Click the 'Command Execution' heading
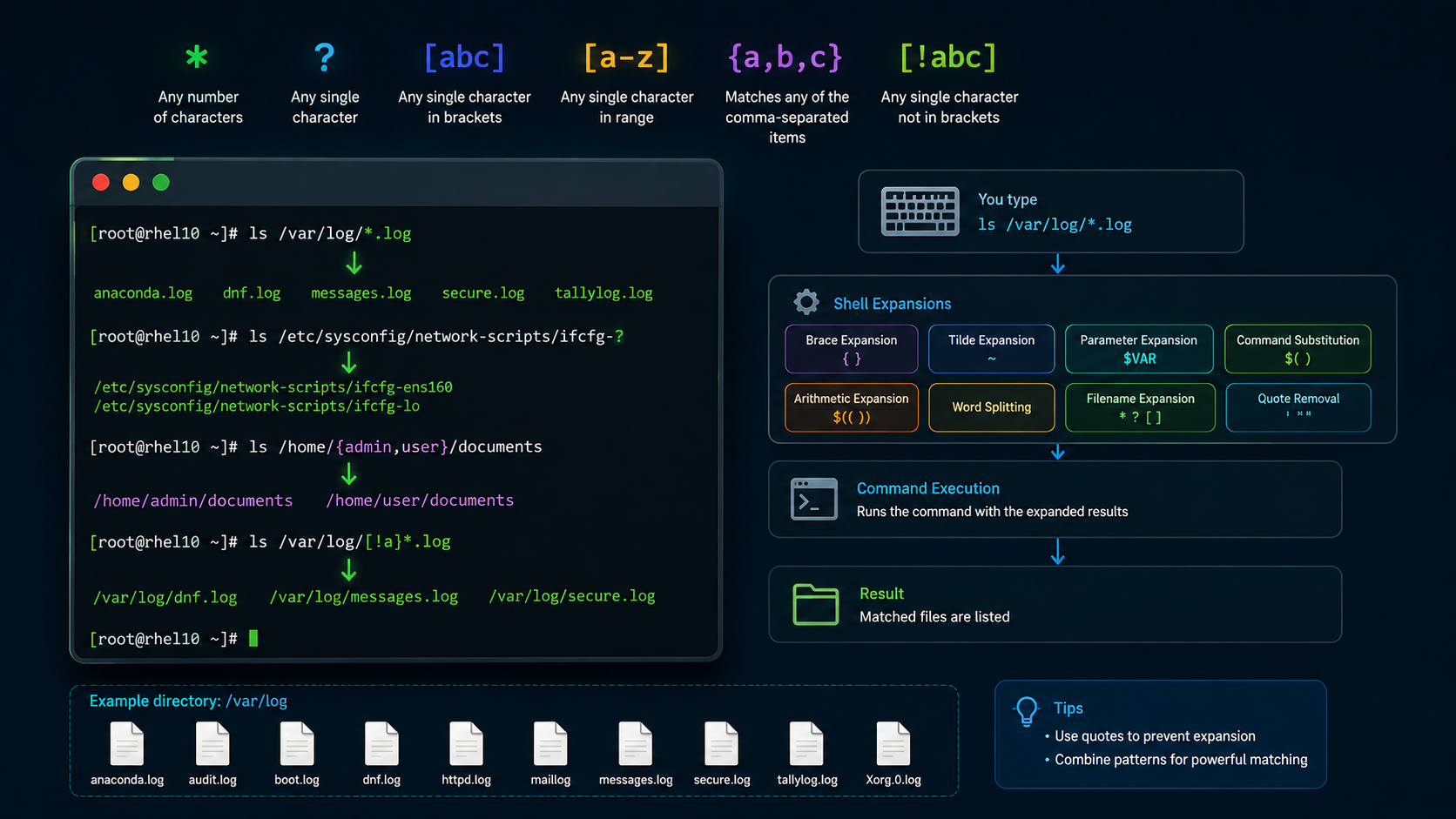Image resolution: width=1456 pixels, height=819 pixels. pyautogui.click(x=927, y=488)
